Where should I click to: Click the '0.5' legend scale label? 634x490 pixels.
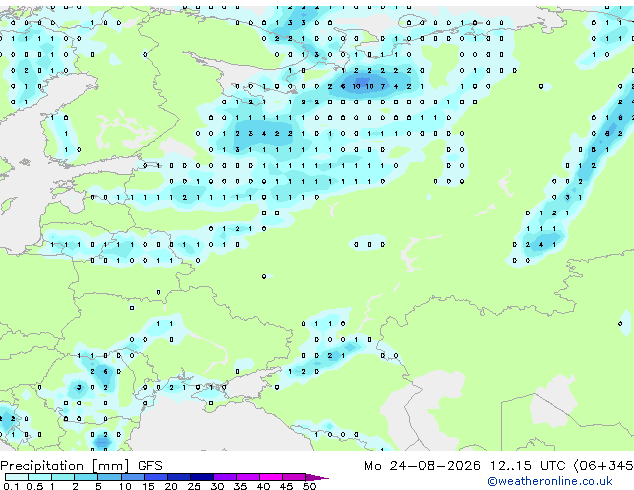click(x=35, y=486)
